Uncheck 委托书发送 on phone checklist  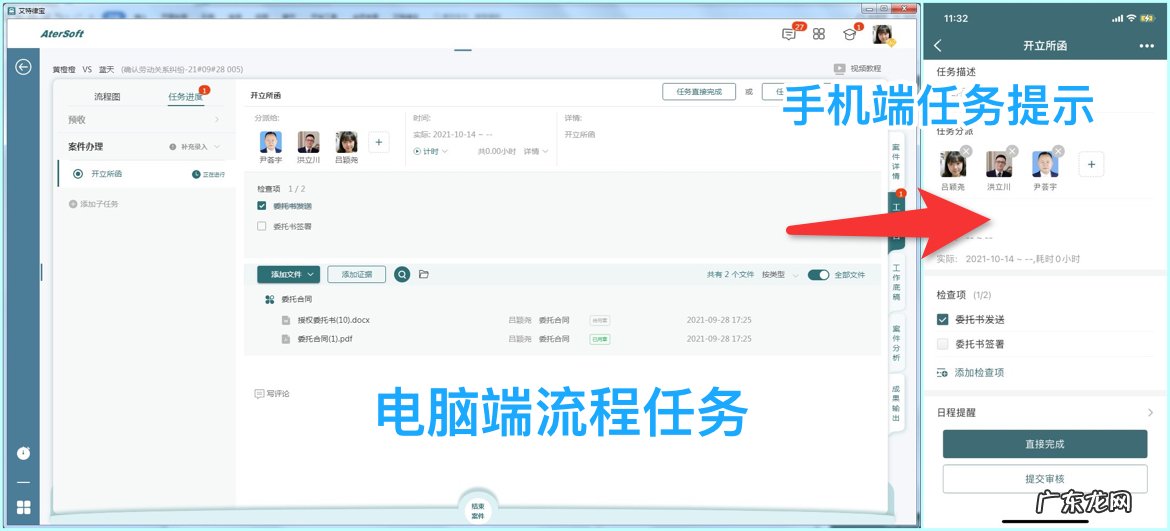(x=942, y=319)
